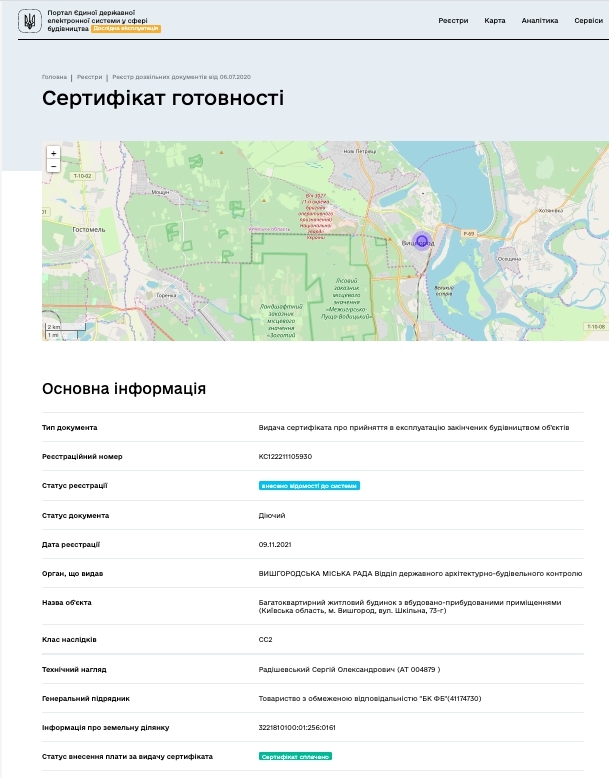The image size is (609, 778).
Task: Open the Карта menu item
Action: tap(495, 20)
